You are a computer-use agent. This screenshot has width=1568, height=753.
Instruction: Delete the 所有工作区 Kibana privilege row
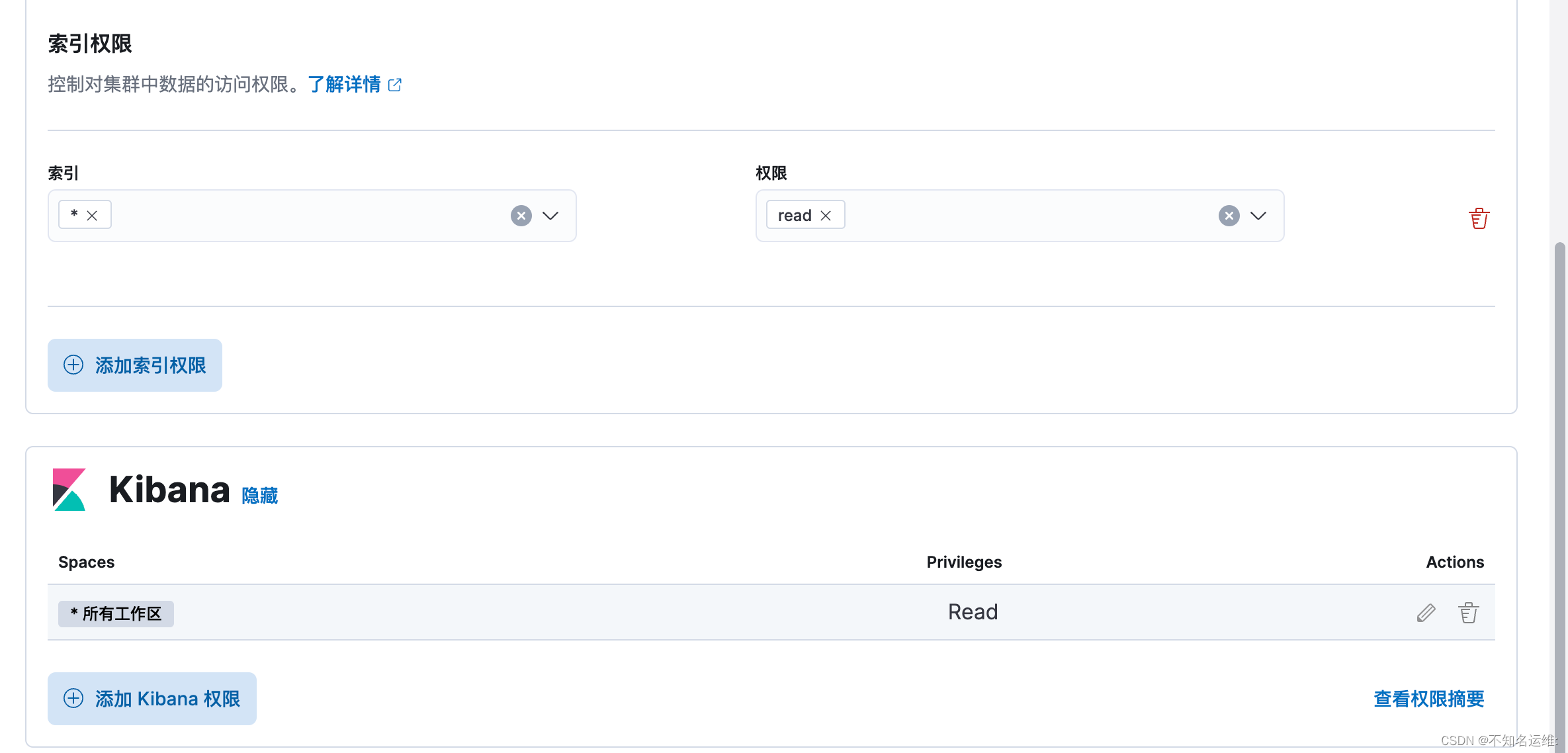(x=1468, y=613)
